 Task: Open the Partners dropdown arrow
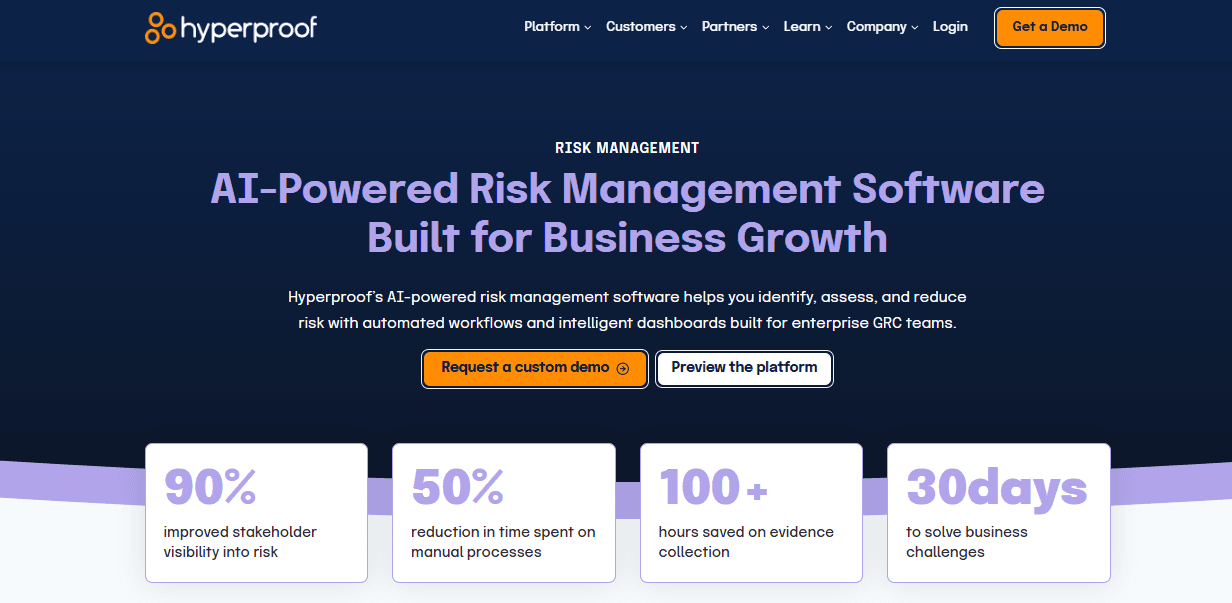[x=766, y=28]
